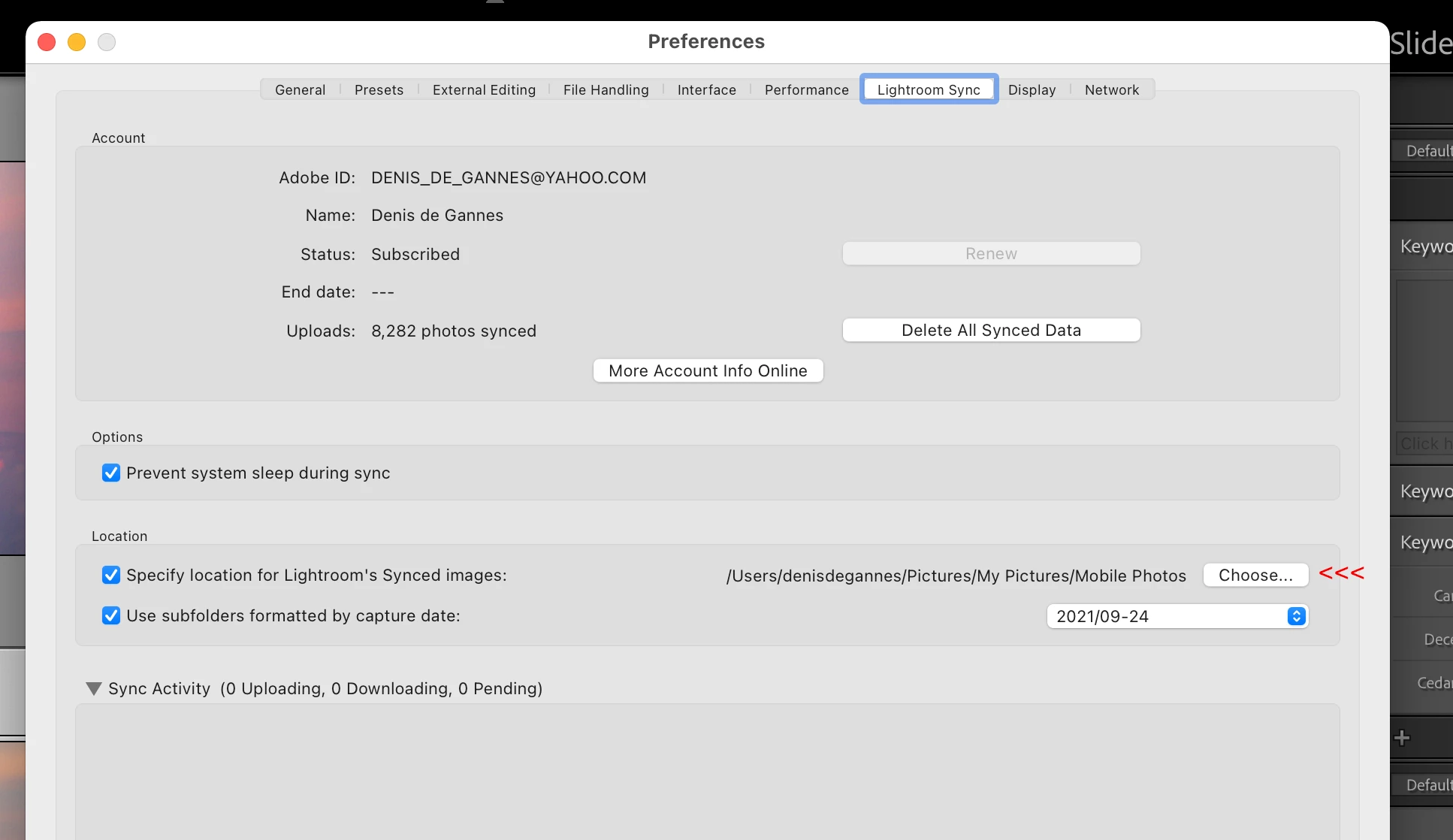1453x840 pixels.
Task: Click the plus icon in right panel
Action: [x=1402, y=738]
